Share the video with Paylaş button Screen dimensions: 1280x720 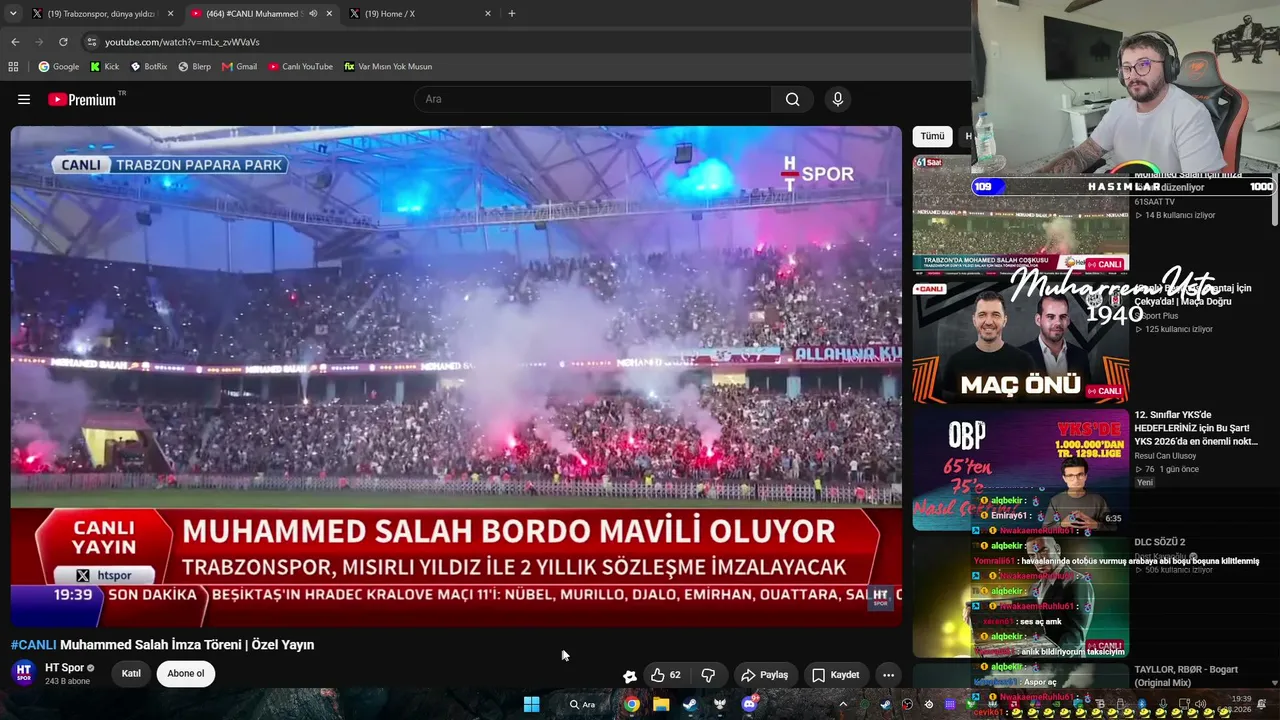764,675
